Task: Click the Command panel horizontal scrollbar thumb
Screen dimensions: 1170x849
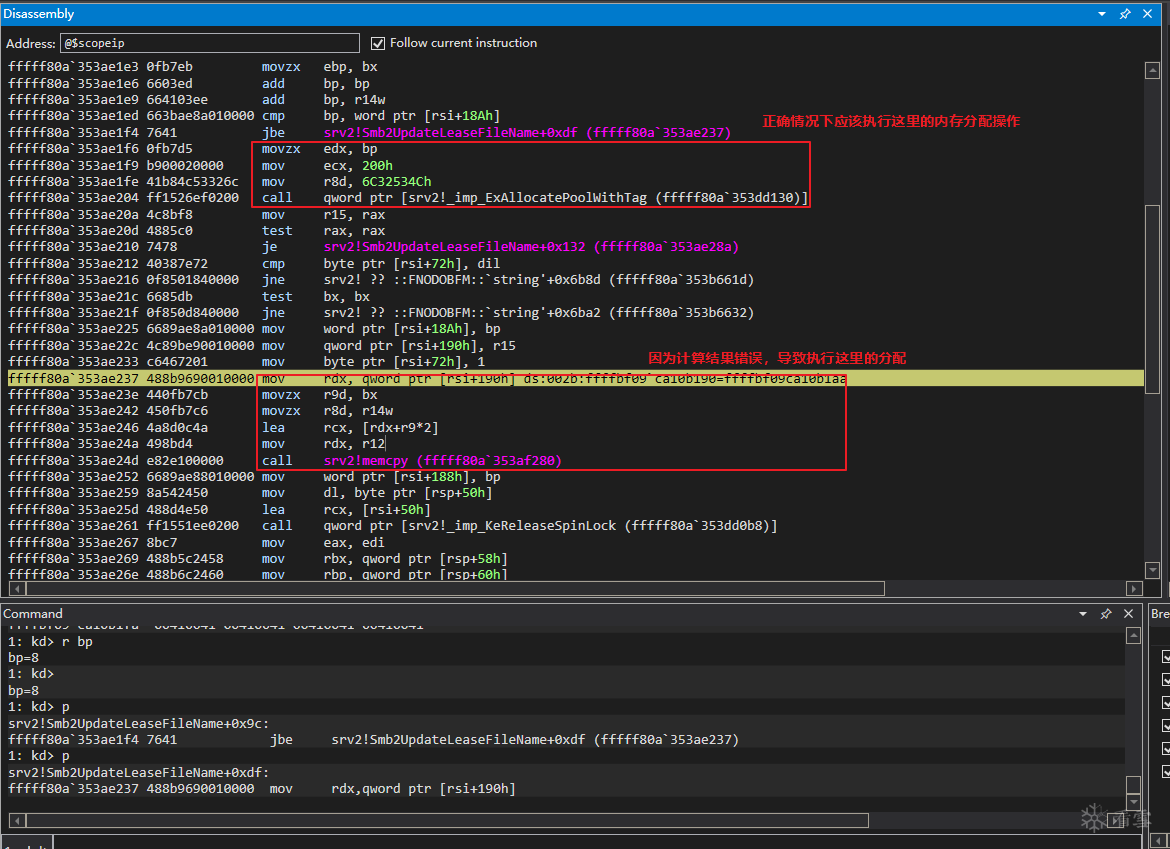Action: pos(448,821)
